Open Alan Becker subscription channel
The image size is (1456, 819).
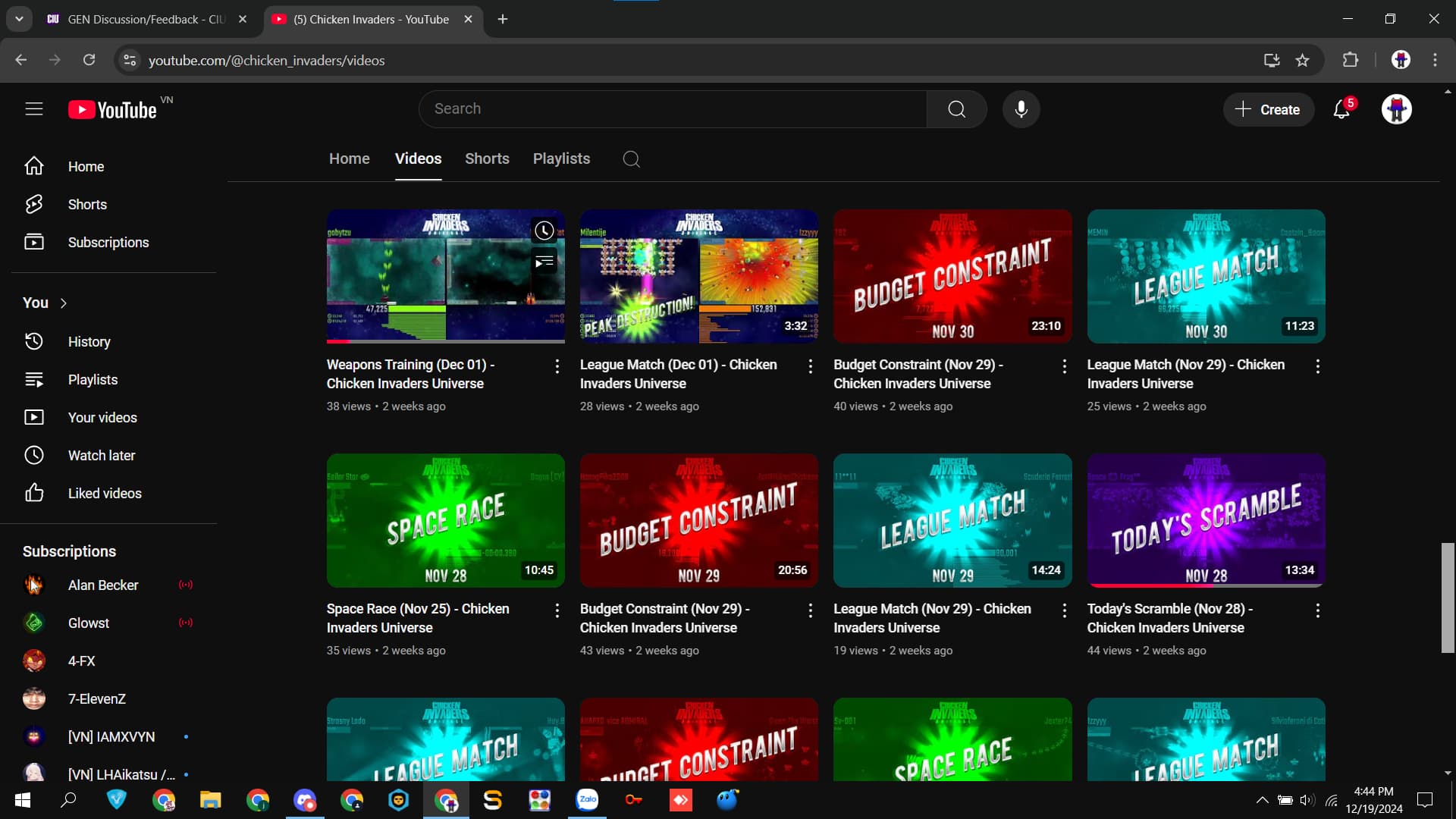click(x=103, y=585)
